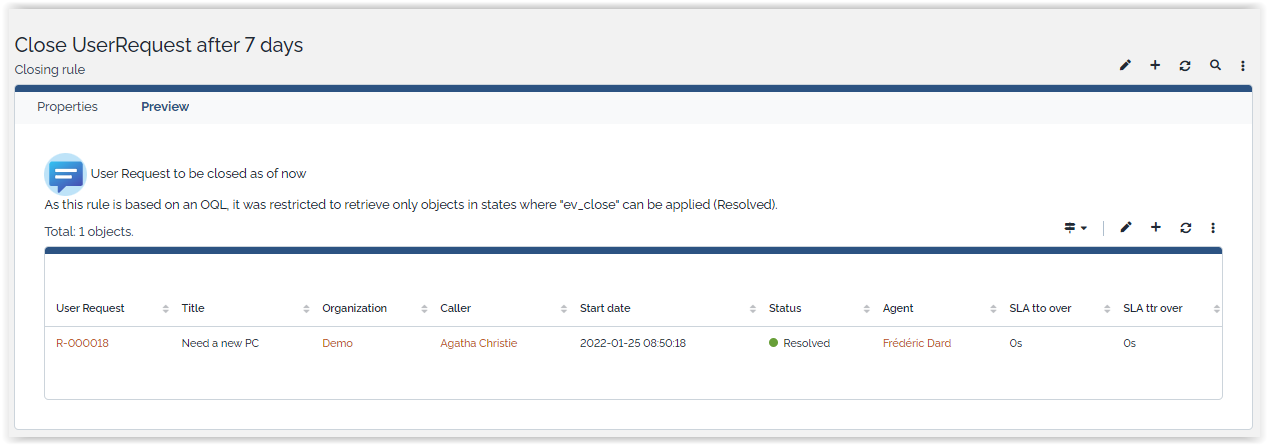
Task: Click the top header plus icon
Action: [1155, 66]
